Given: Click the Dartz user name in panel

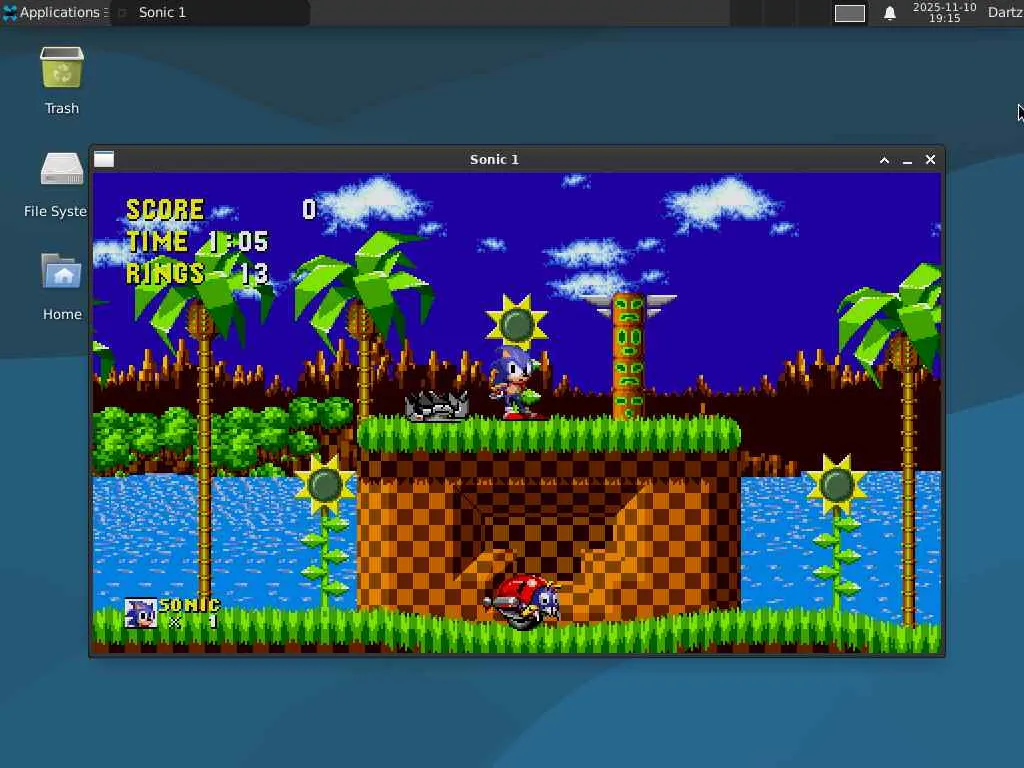Looking at the screenshot, I should coord(1005,12).
